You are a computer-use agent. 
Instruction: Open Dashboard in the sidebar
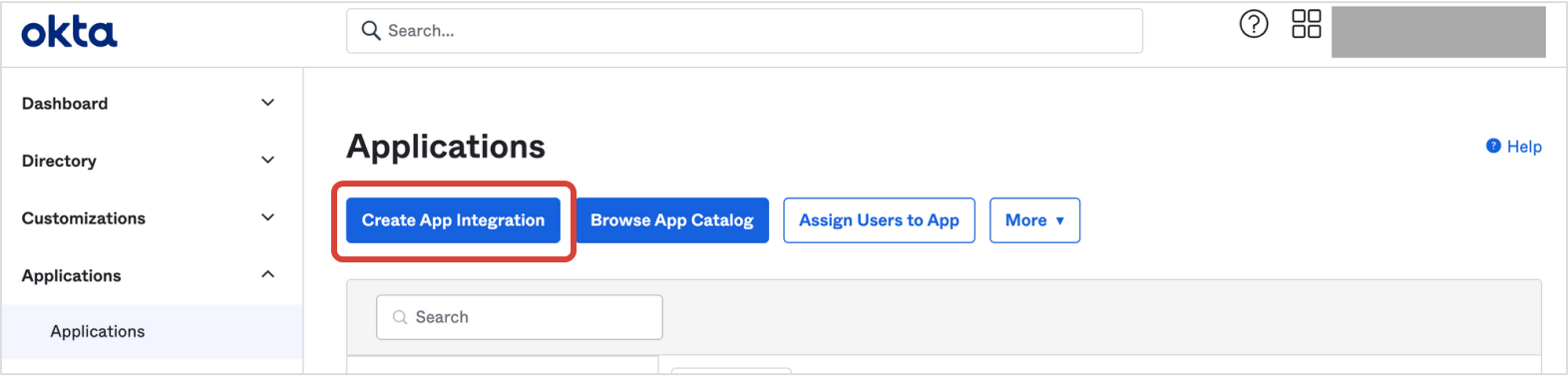(65, 104)
